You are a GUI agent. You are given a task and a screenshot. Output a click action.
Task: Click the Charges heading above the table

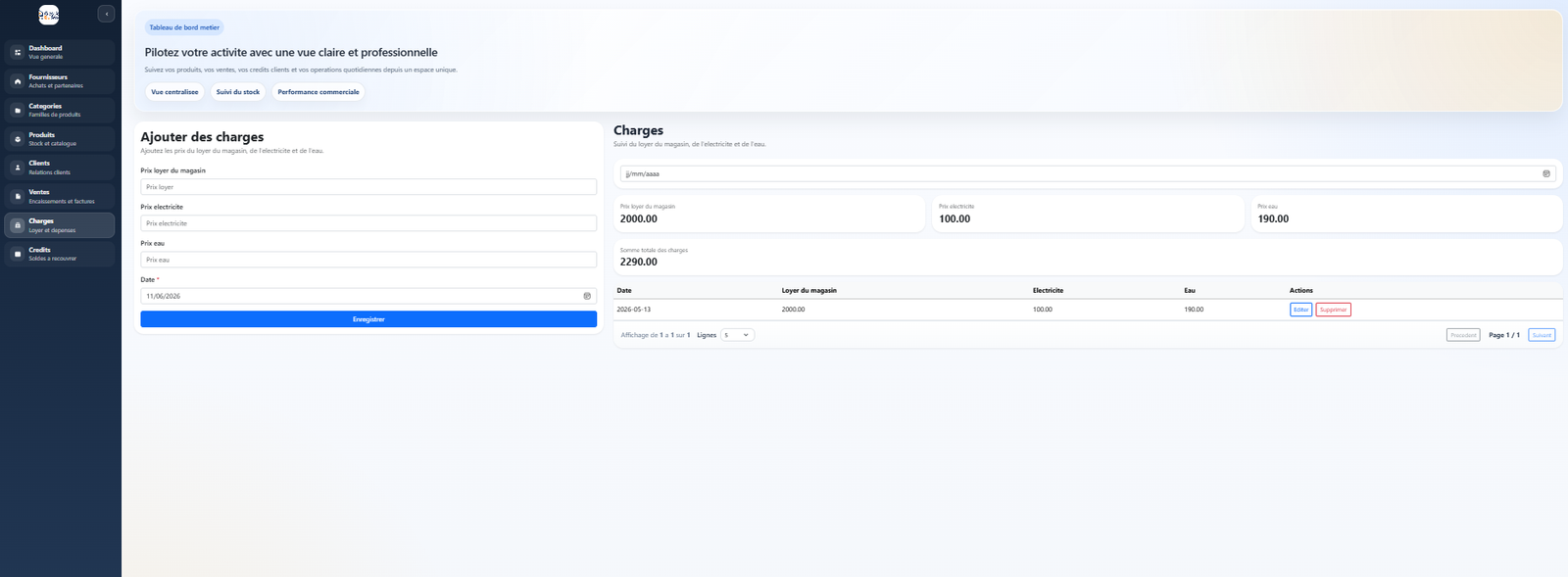coord(638,130)
